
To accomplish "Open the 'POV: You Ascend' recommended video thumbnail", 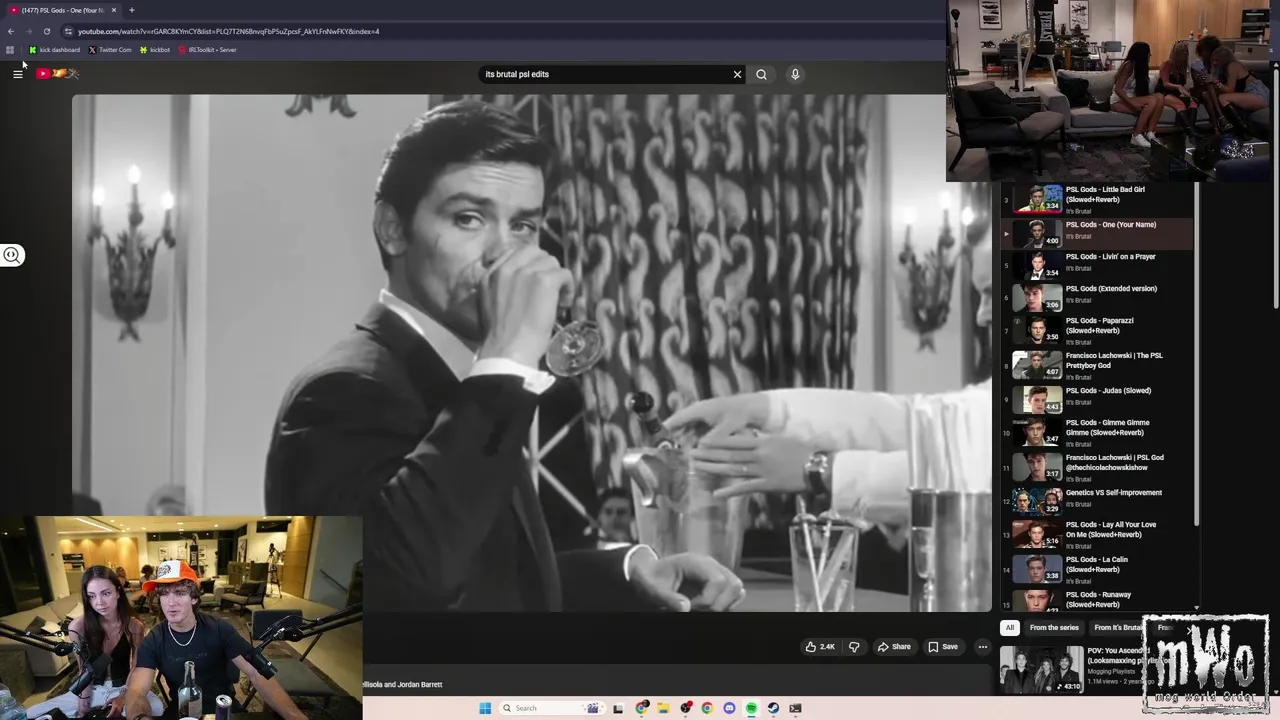I will point(1041,670).
